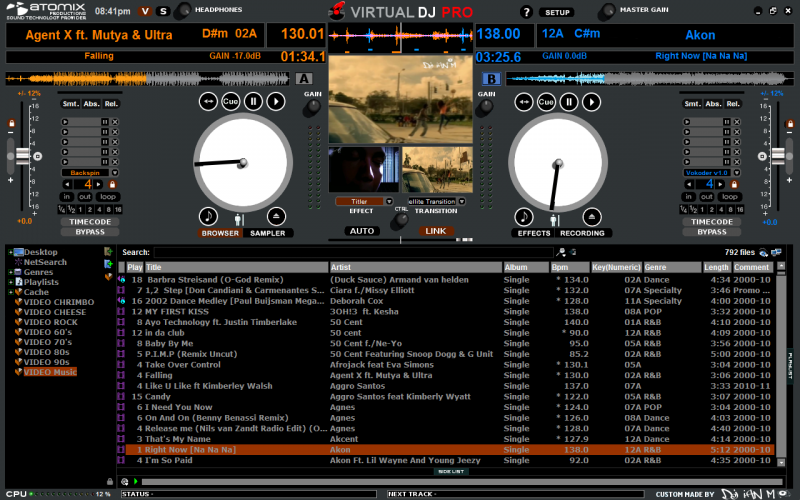Click the music note icon on deck A
This screenshot has height=500, width=800.
point(208,216)
